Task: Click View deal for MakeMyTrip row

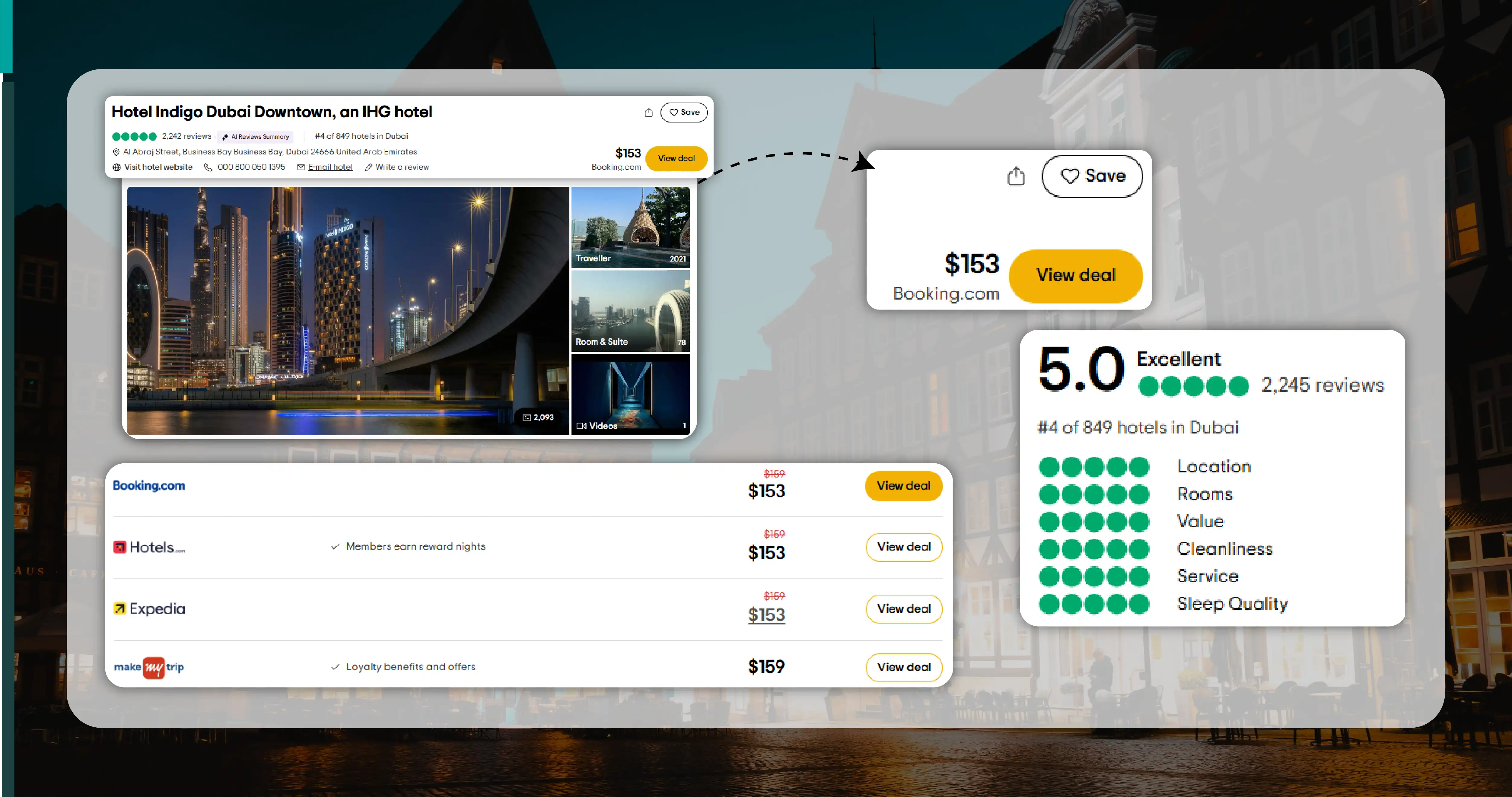Action: click(x=904, y=667)
